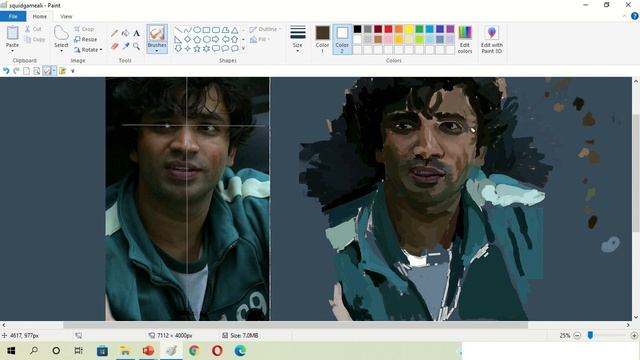Choose the Diamond shape
640x360 pixels.
click(188, 40)
